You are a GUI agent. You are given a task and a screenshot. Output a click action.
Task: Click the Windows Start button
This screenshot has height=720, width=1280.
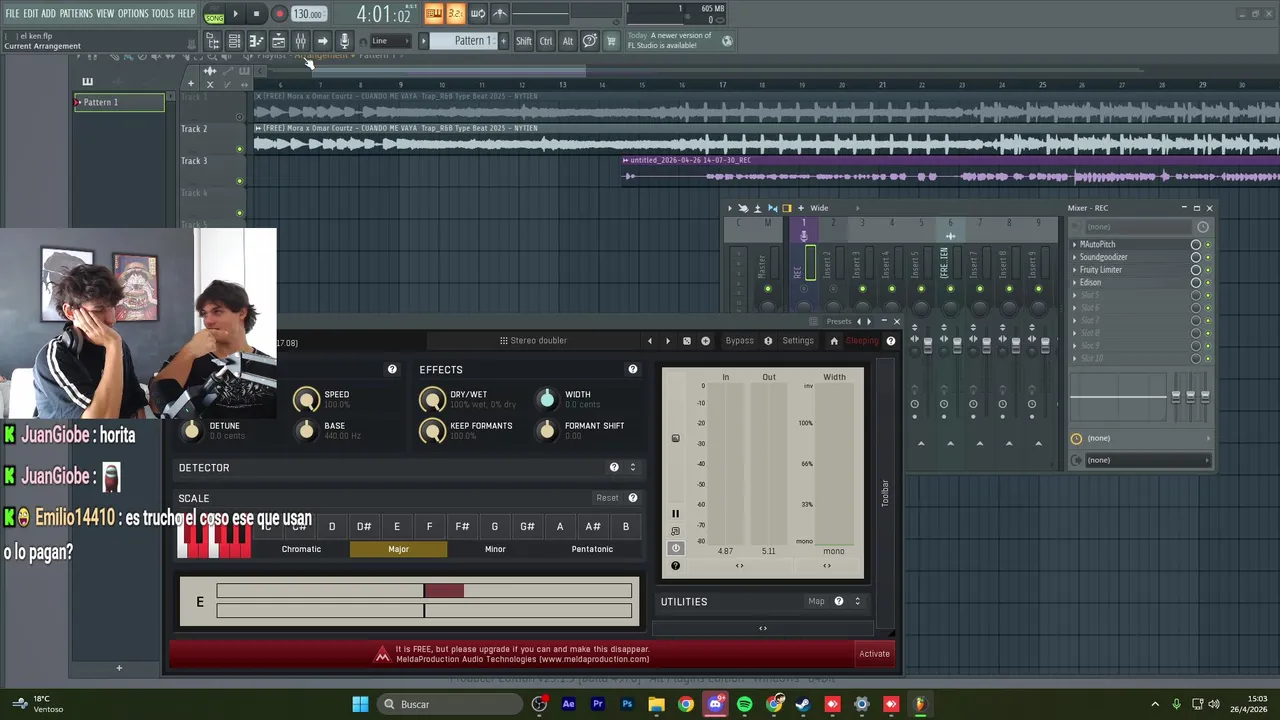[360, 704]
